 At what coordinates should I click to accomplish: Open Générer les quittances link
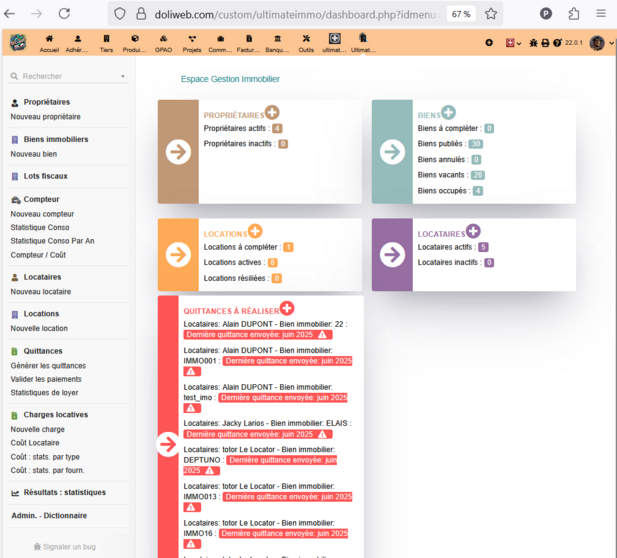coord(48,366)
